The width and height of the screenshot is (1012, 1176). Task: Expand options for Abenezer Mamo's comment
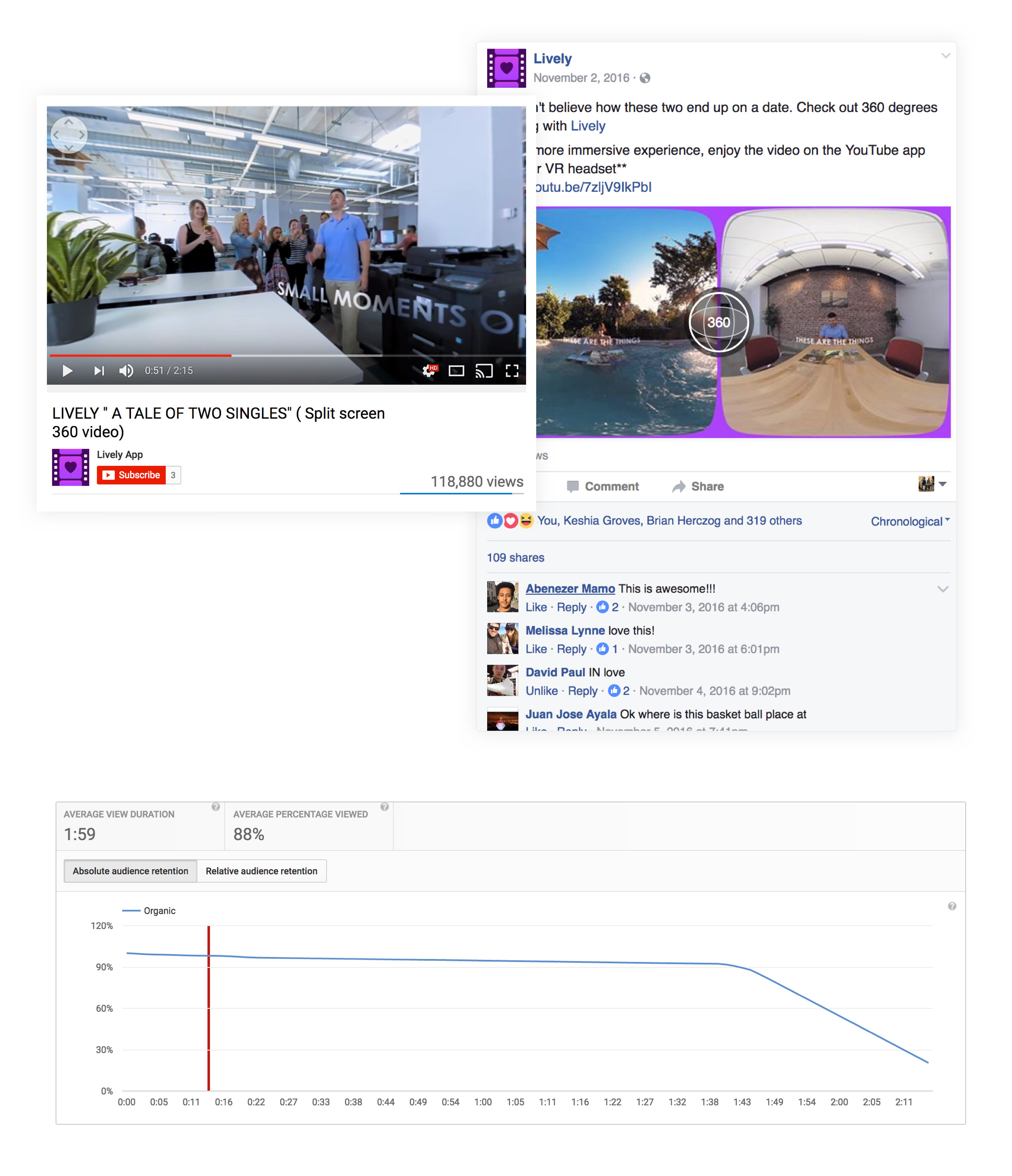pos(943,588)
